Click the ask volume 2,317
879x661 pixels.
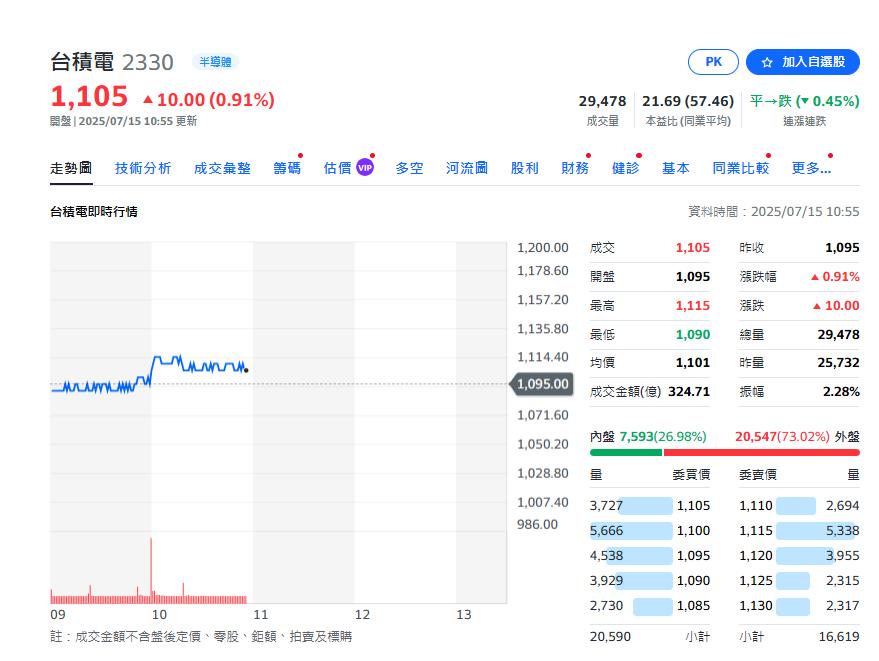coord(843,605)
